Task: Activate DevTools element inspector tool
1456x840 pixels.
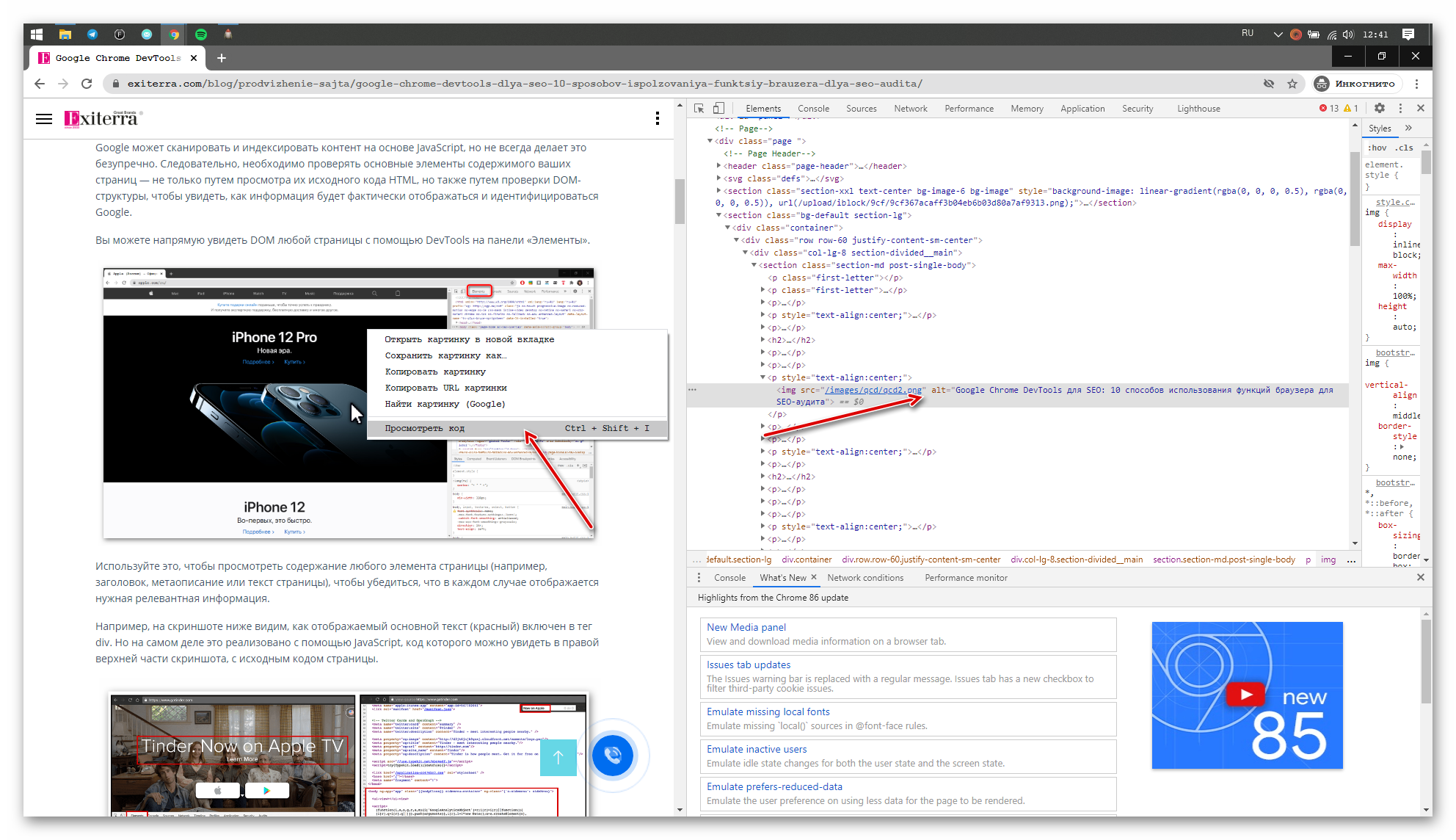Action: click(x=699, y=108)
